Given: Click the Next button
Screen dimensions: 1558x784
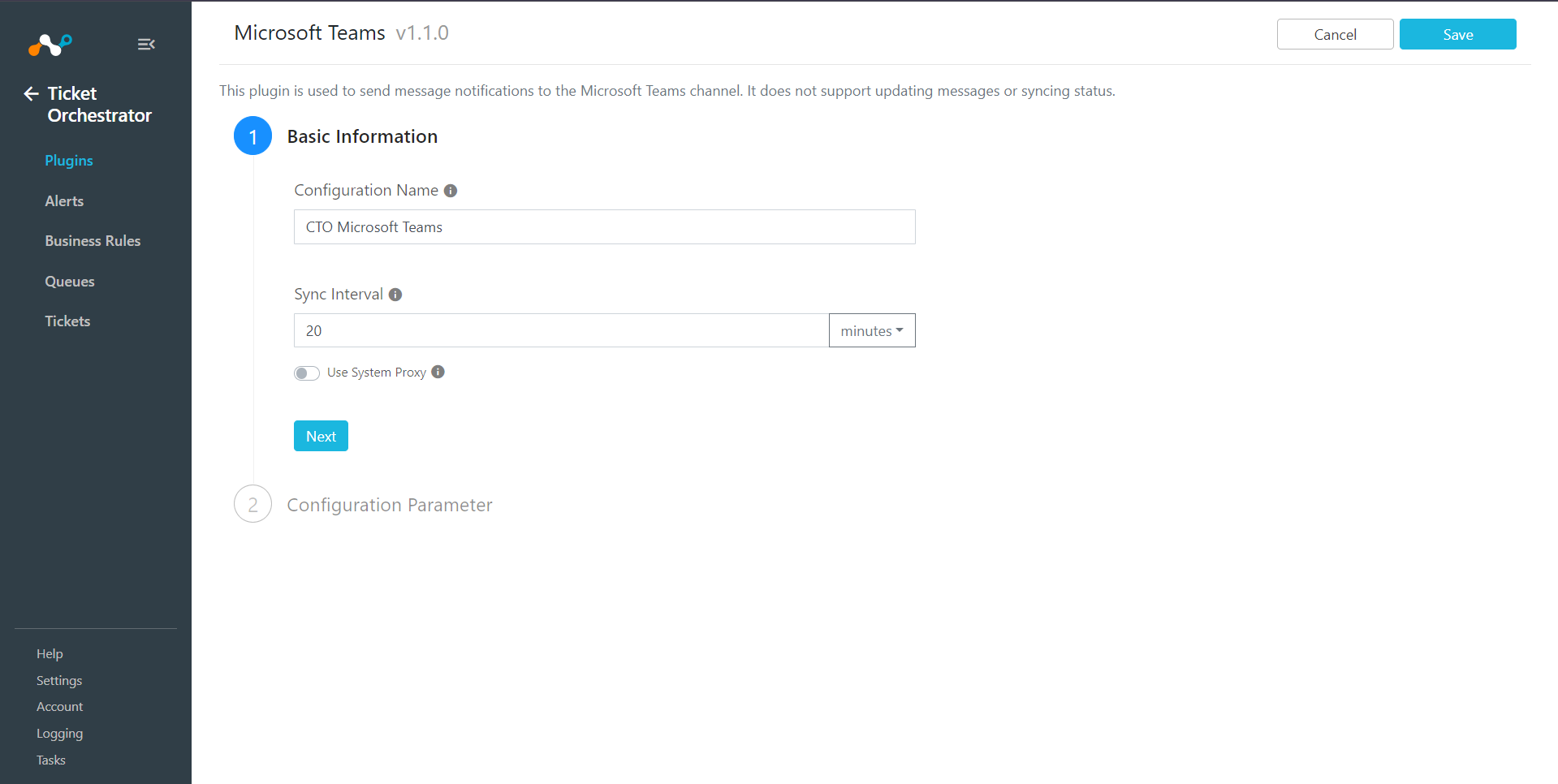Looking at the screenshot, I should pos(321,436).
